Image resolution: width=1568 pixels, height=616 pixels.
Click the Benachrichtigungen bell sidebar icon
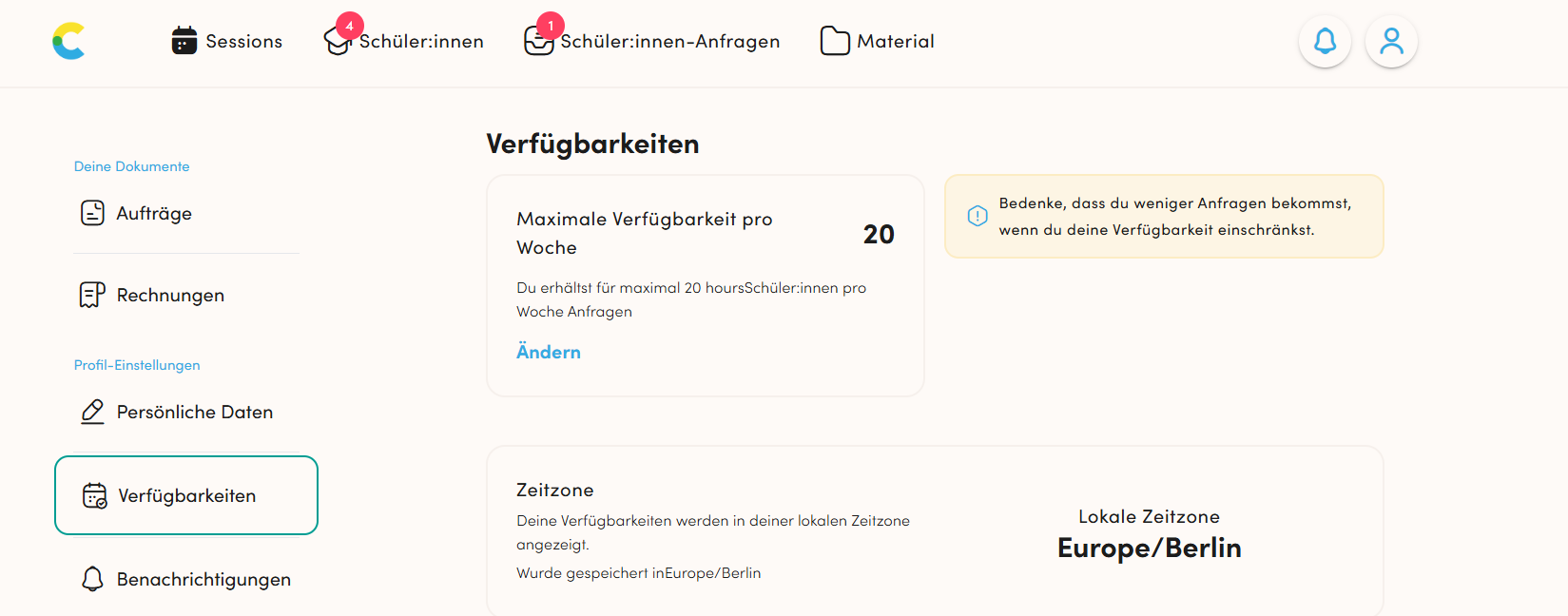[x=92, y=579]
